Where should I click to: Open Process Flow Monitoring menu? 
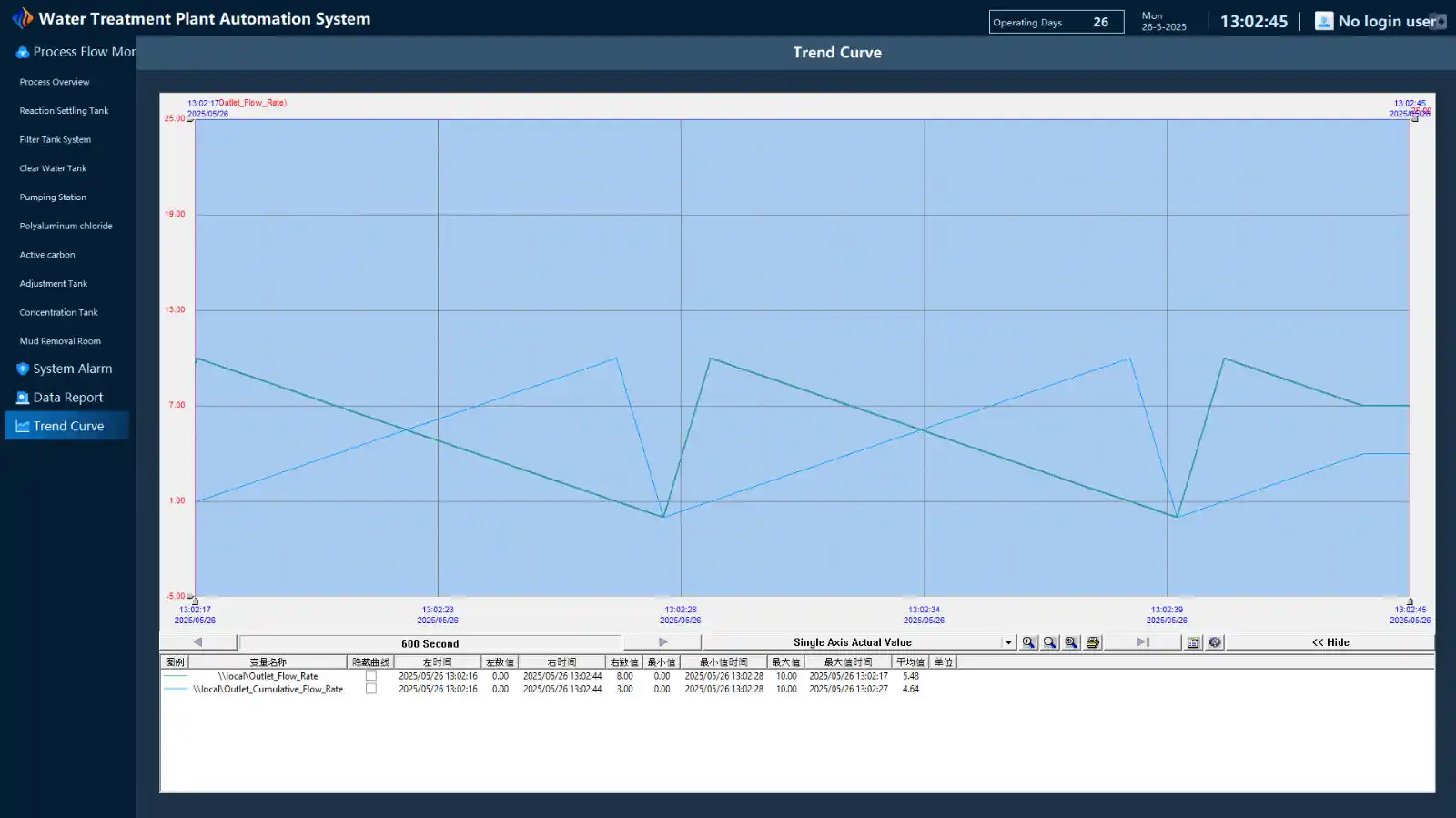pos(76,52)
